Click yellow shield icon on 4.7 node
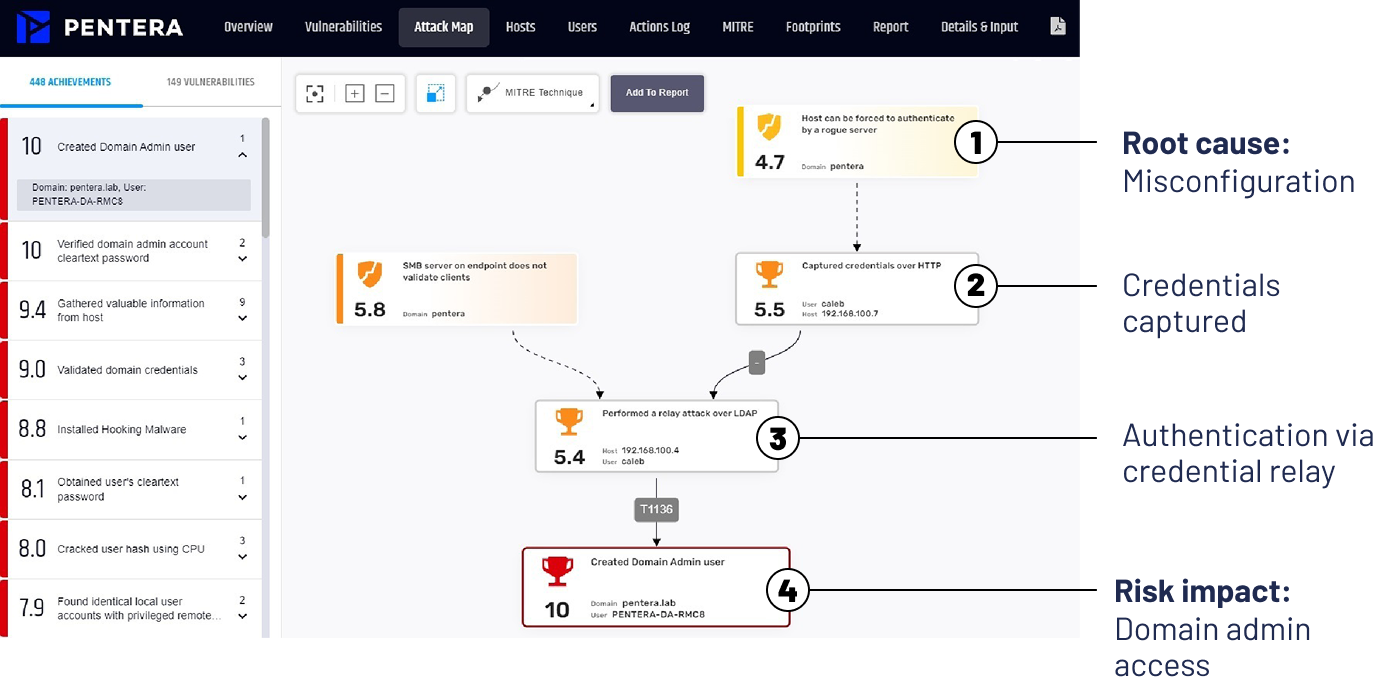The height and width of the screenshot is (682, 1400). coord(768,126)
